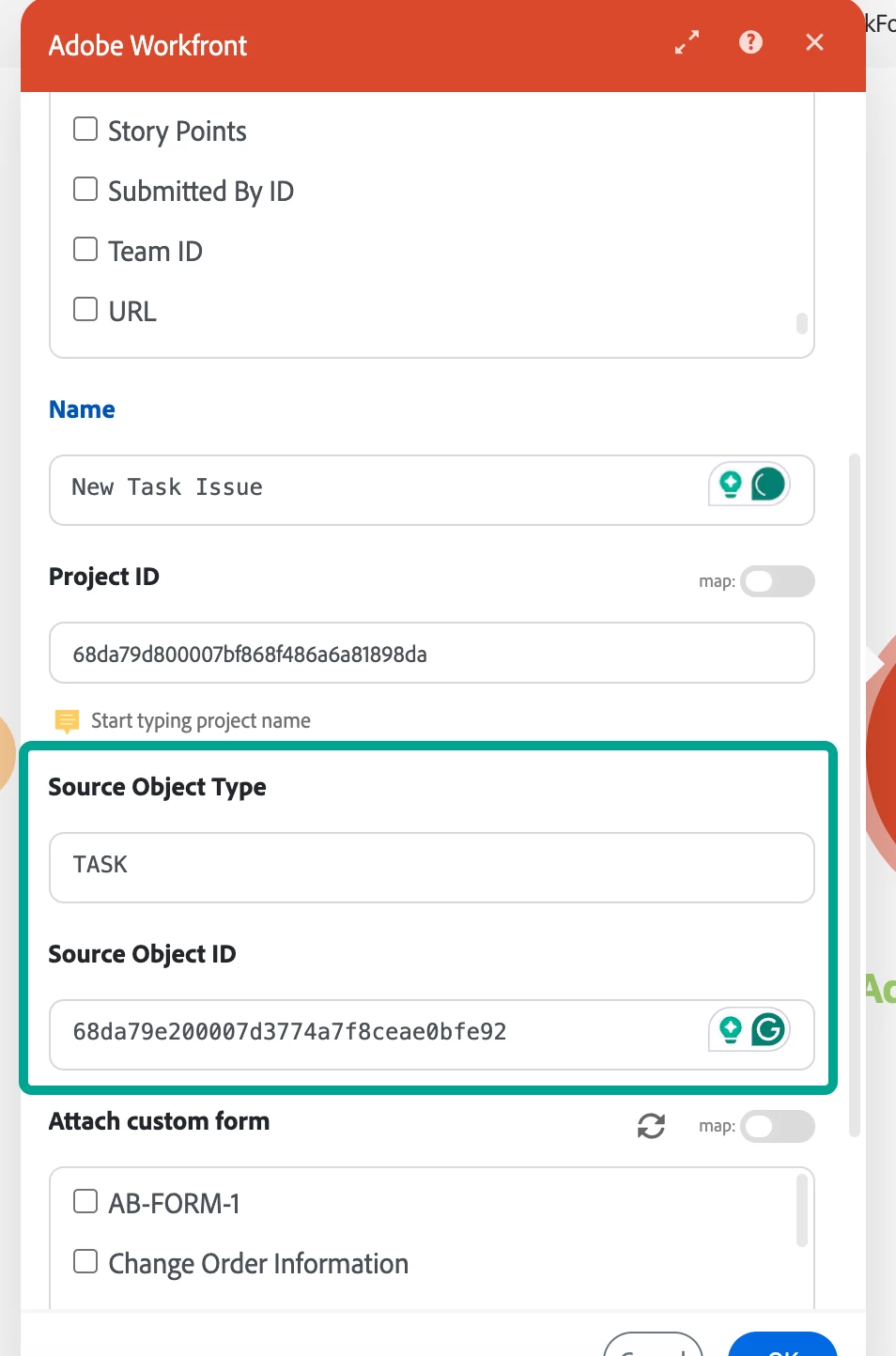896x1356 pixels.
Task: Click the fields checklist scrollbar thumb
Action: 802,323
